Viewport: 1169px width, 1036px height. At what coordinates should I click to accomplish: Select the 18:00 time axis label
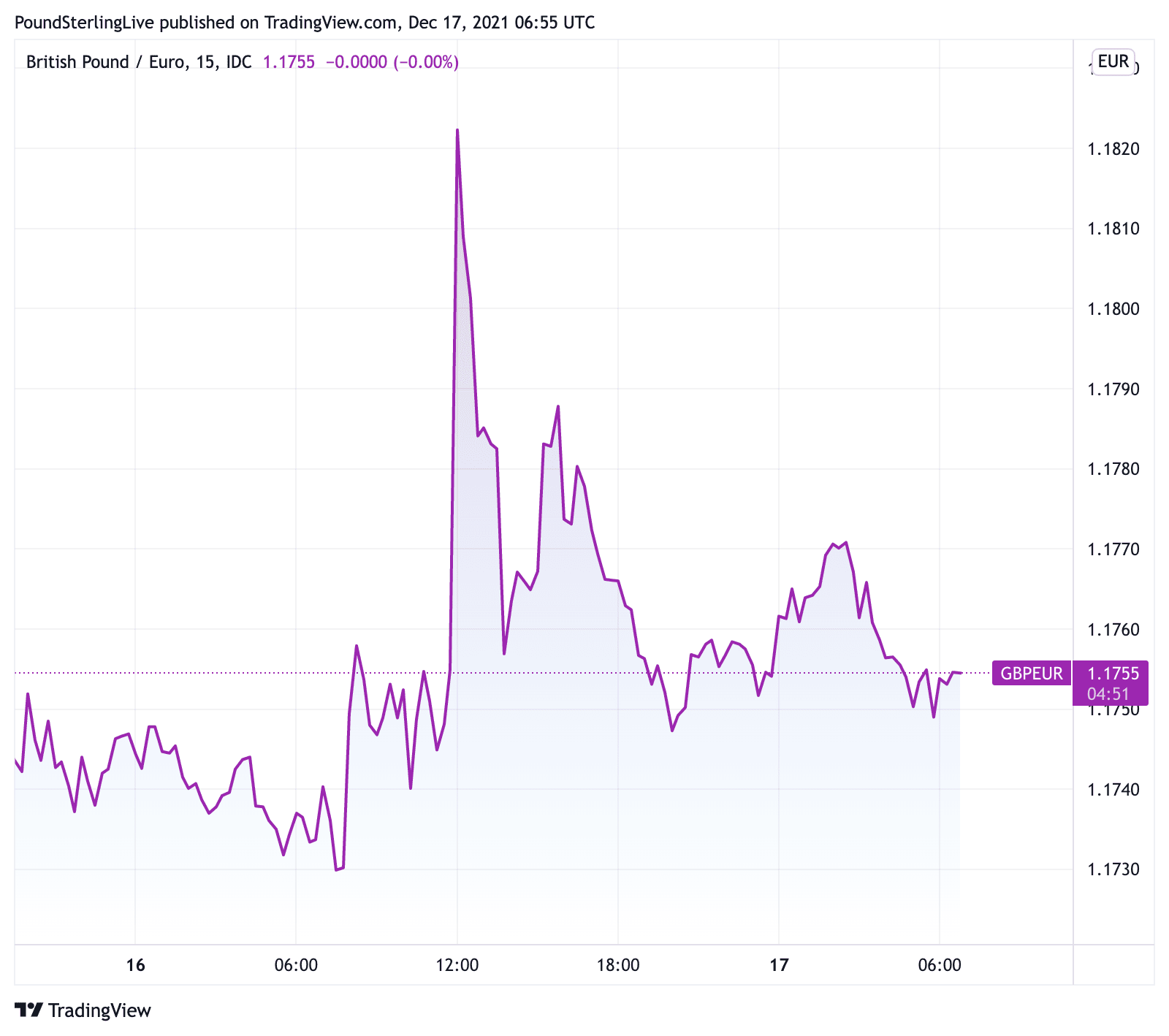click(x=617, y=965)
